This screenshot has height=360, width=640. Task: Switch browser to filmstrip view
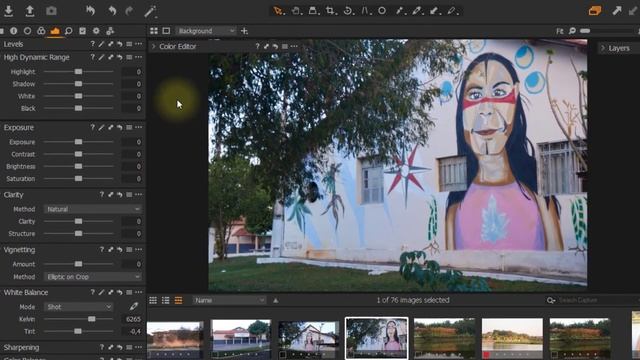tap(178, 300)
